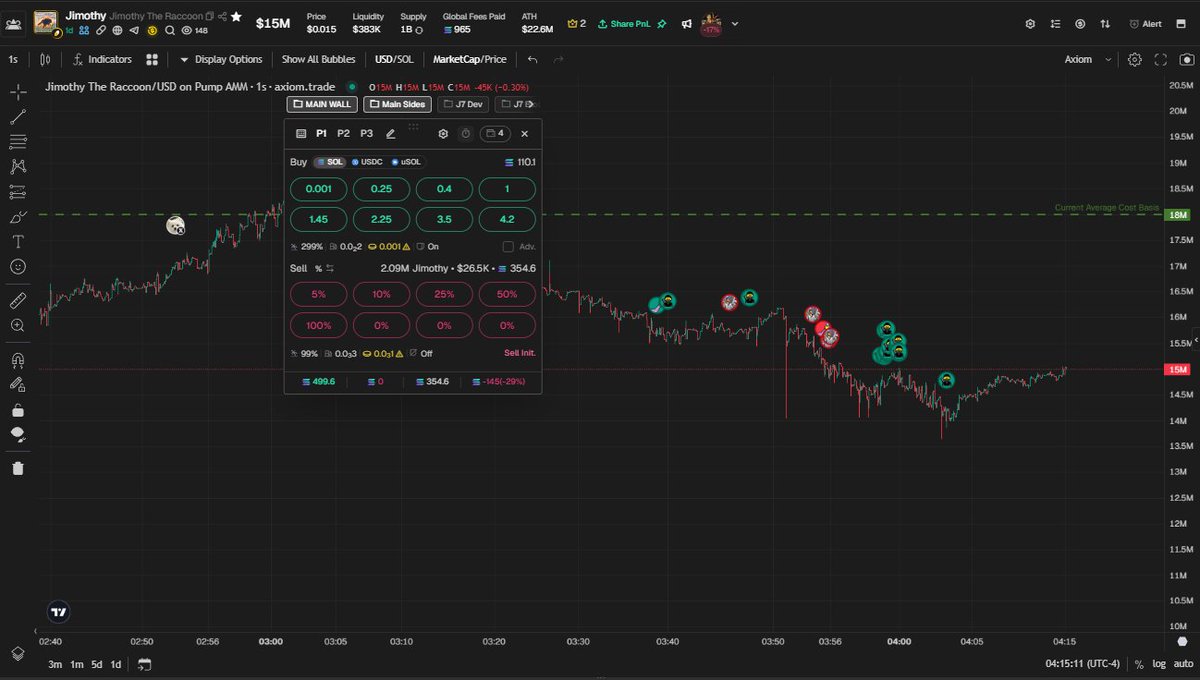Click the Sell Init. link
This screenshot has width=1200, height=680.
point(519,353)
